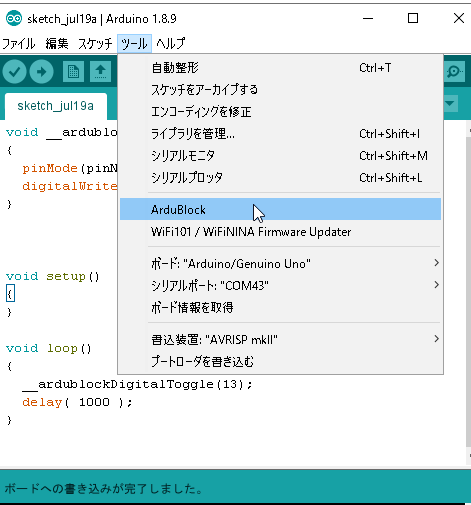The height and width of the screenshot is (505, 471).
Task: Launch シリアルプロッタ from the menu
Action: [x=280, y=178]
